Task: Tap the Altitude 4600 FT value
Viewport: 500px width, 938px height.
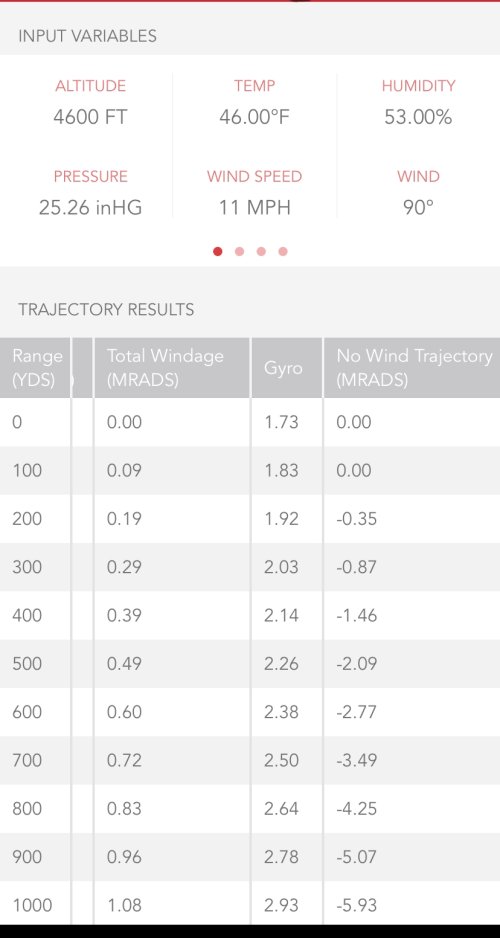Action: [90, 117]
